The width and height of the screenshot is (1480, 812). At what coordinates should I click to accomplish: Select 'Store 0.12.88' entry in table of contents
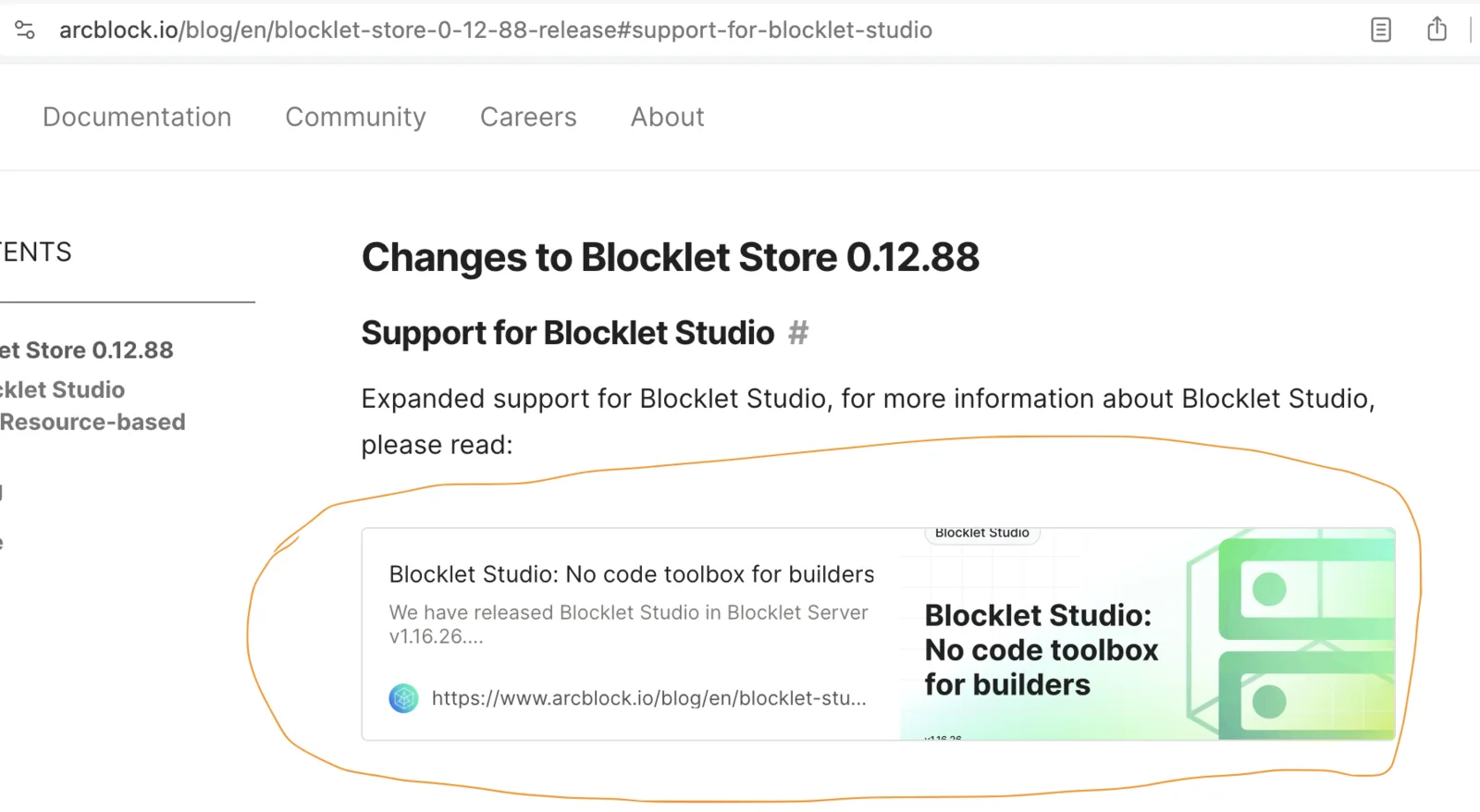87,350
